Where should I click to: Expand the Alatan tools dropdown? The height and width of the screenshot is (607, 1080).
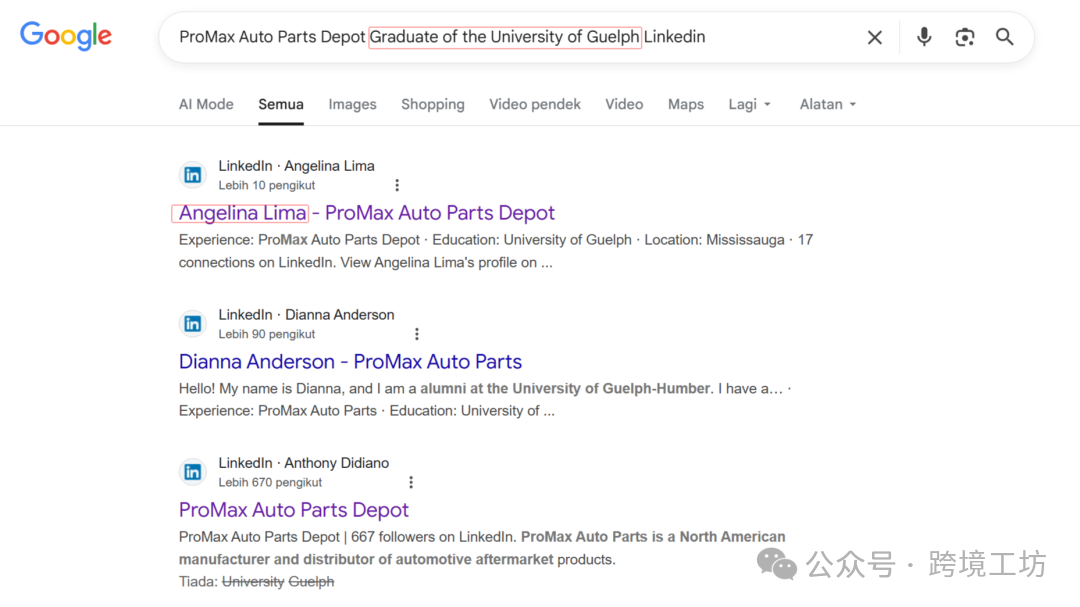tap(827, 104)
